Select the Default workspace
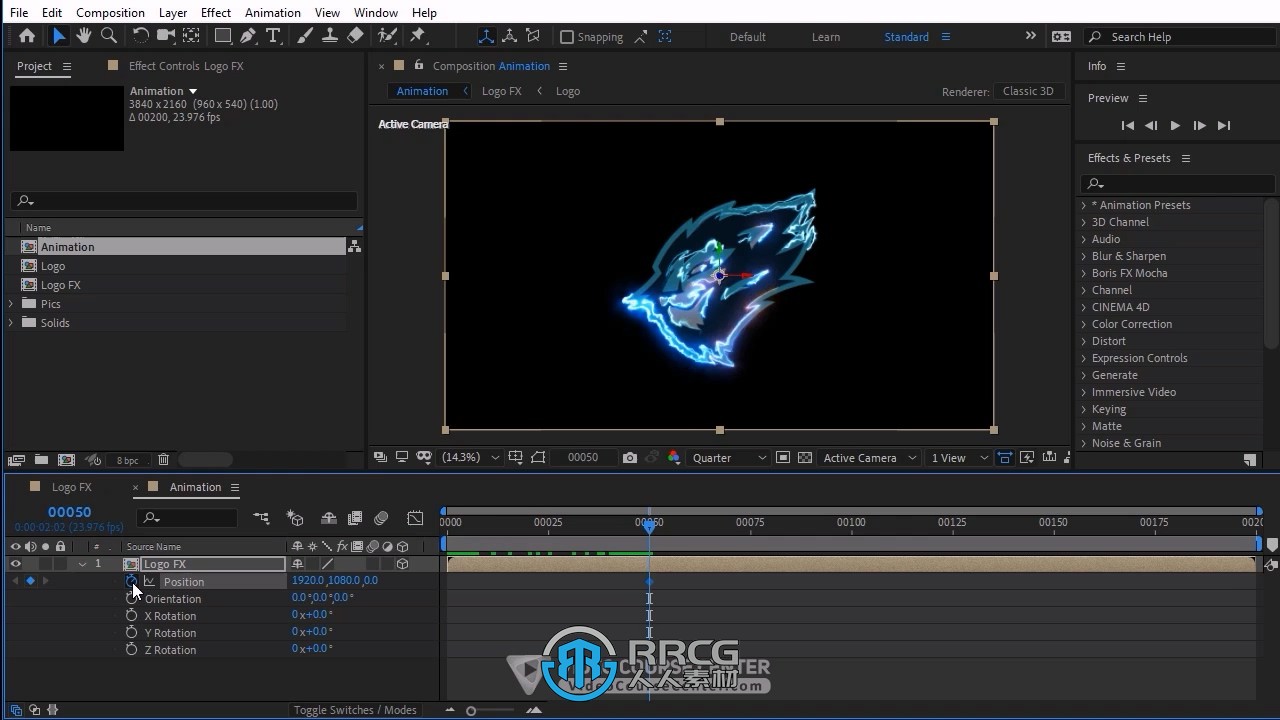The image size is (1280, 720). click(747, 37)
